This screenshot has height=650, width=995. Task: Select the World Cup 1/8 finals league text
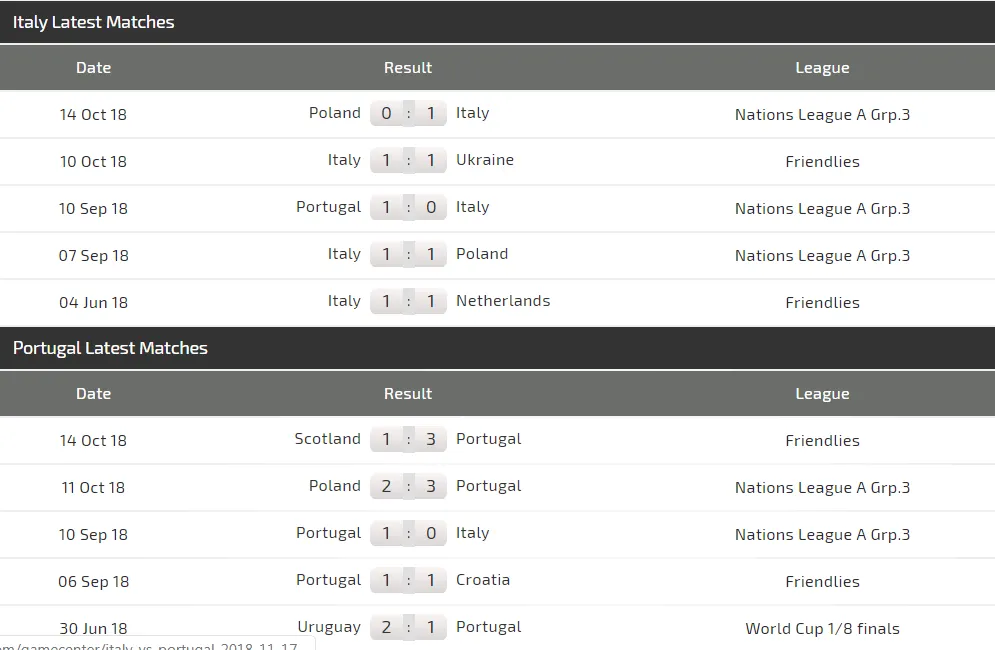click(822, 628)
